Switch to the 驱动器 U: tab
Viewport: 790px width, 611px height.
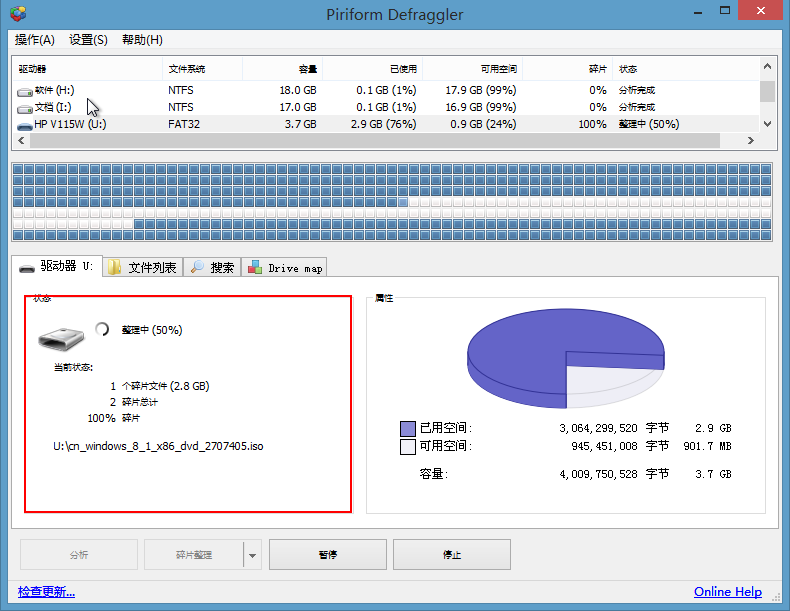[x=57, y=266]
